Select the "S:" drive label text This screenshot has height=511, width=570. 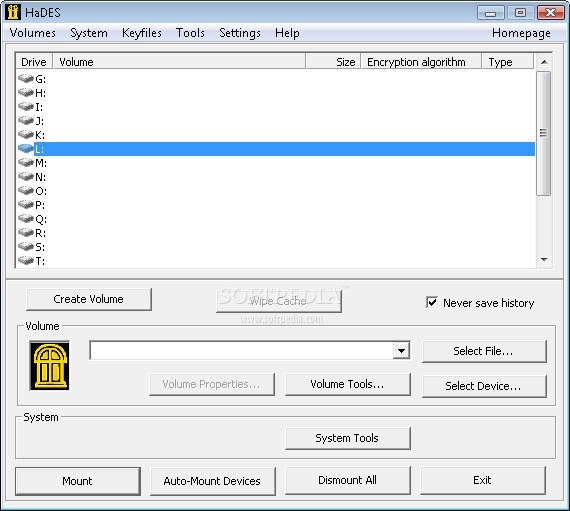point(40,247)
